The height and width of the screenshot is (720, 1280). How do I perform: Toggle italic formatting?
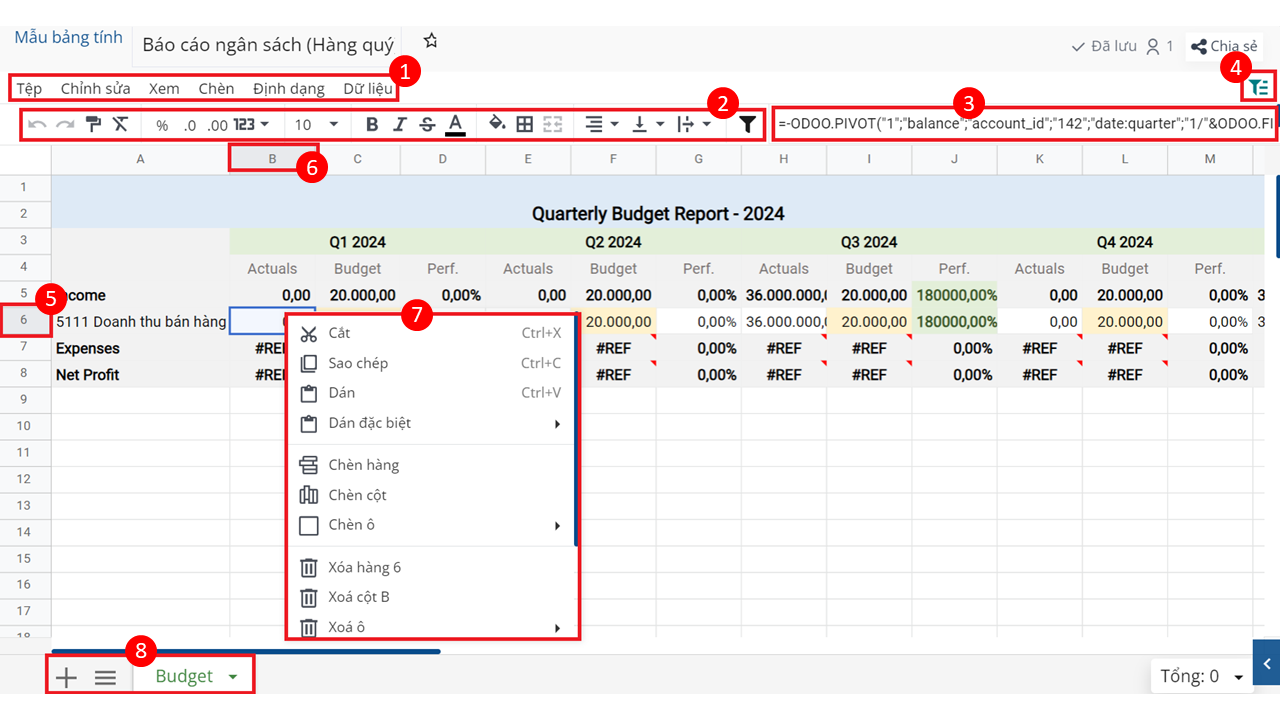[400, 124]
